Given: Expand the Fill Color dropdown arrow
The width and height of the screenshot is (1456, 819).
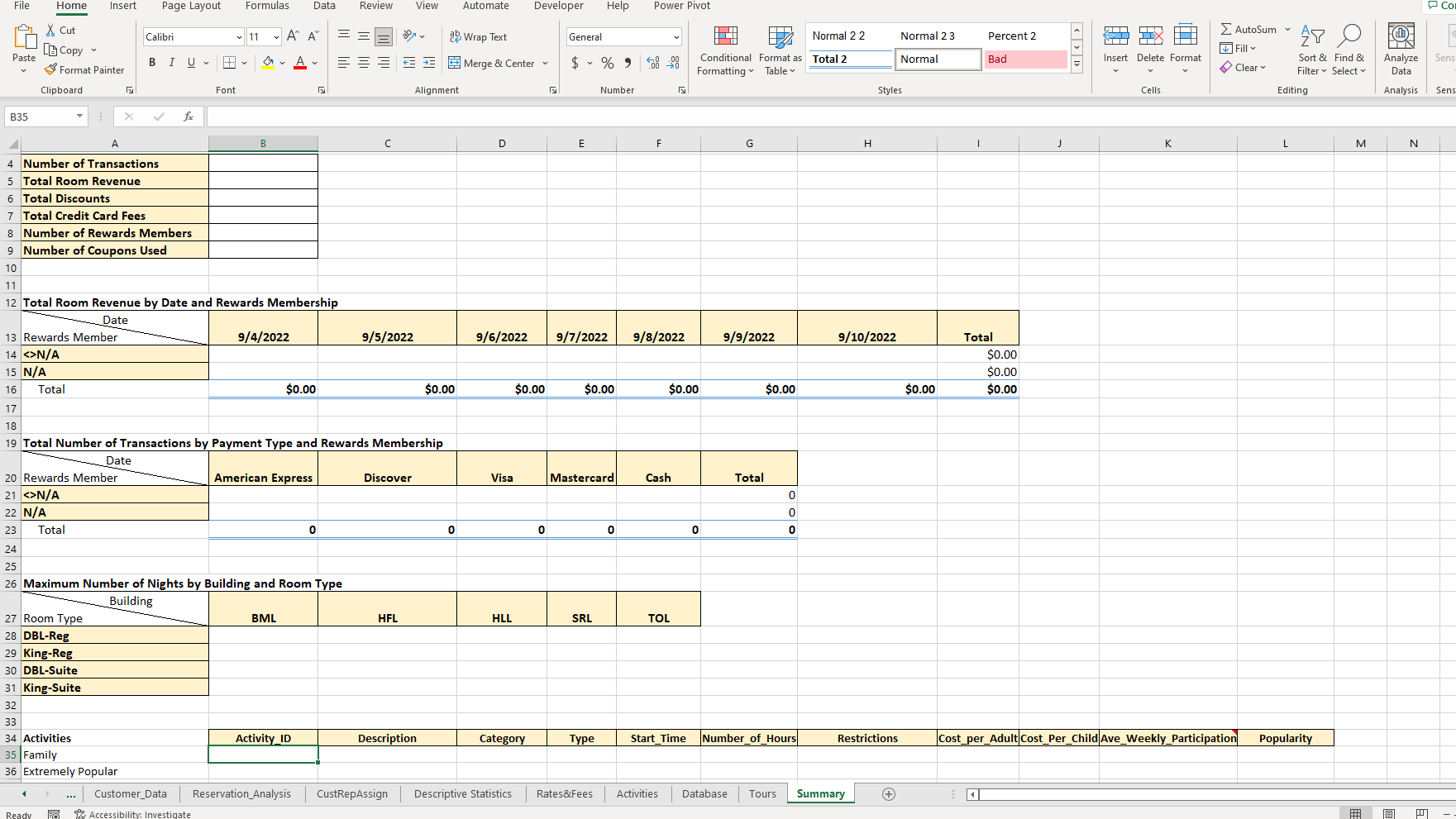Looking at the screenshot, I should pos(283,63).
